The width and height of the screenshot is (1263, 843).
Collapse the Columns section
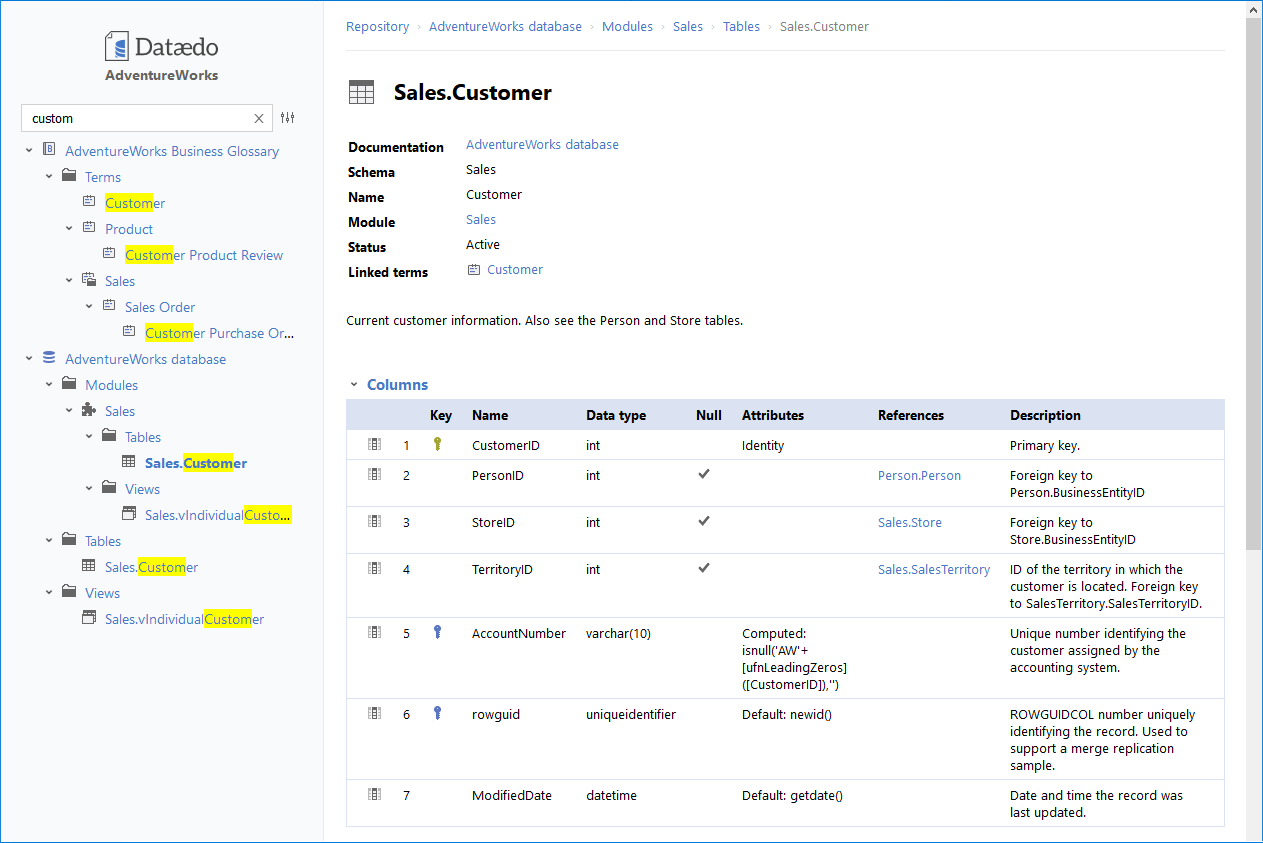[353, 385]
